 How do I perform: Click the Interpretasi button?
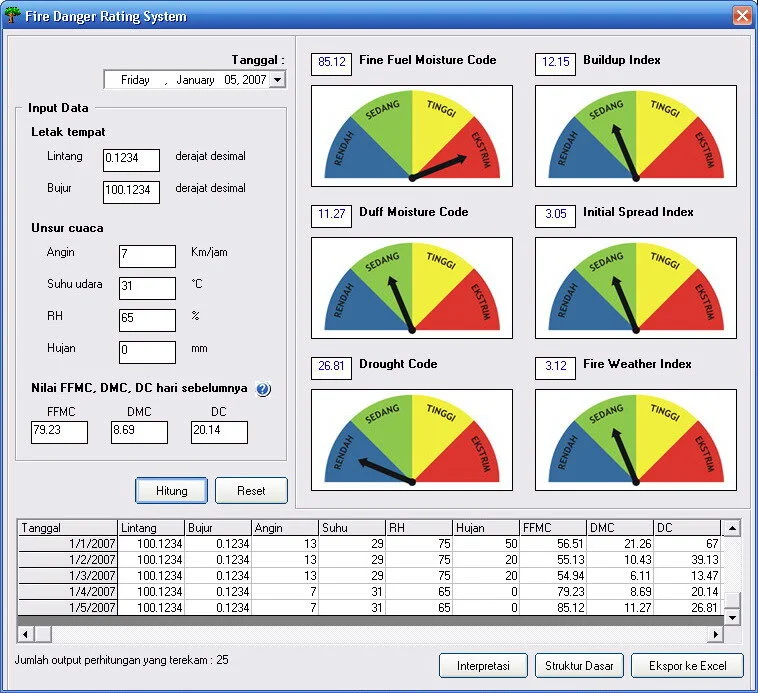[x=483, y=665]
